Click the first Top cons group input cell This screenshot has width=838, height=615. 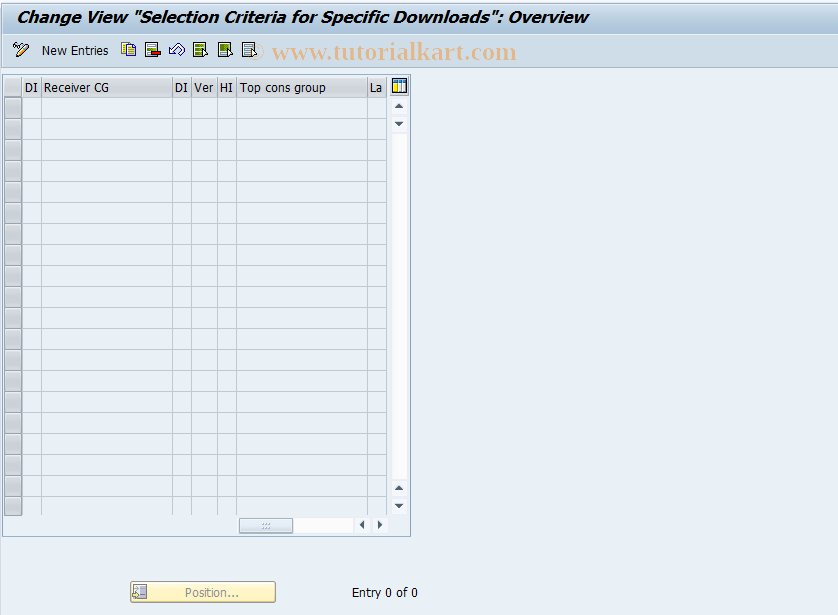point(302,108)
